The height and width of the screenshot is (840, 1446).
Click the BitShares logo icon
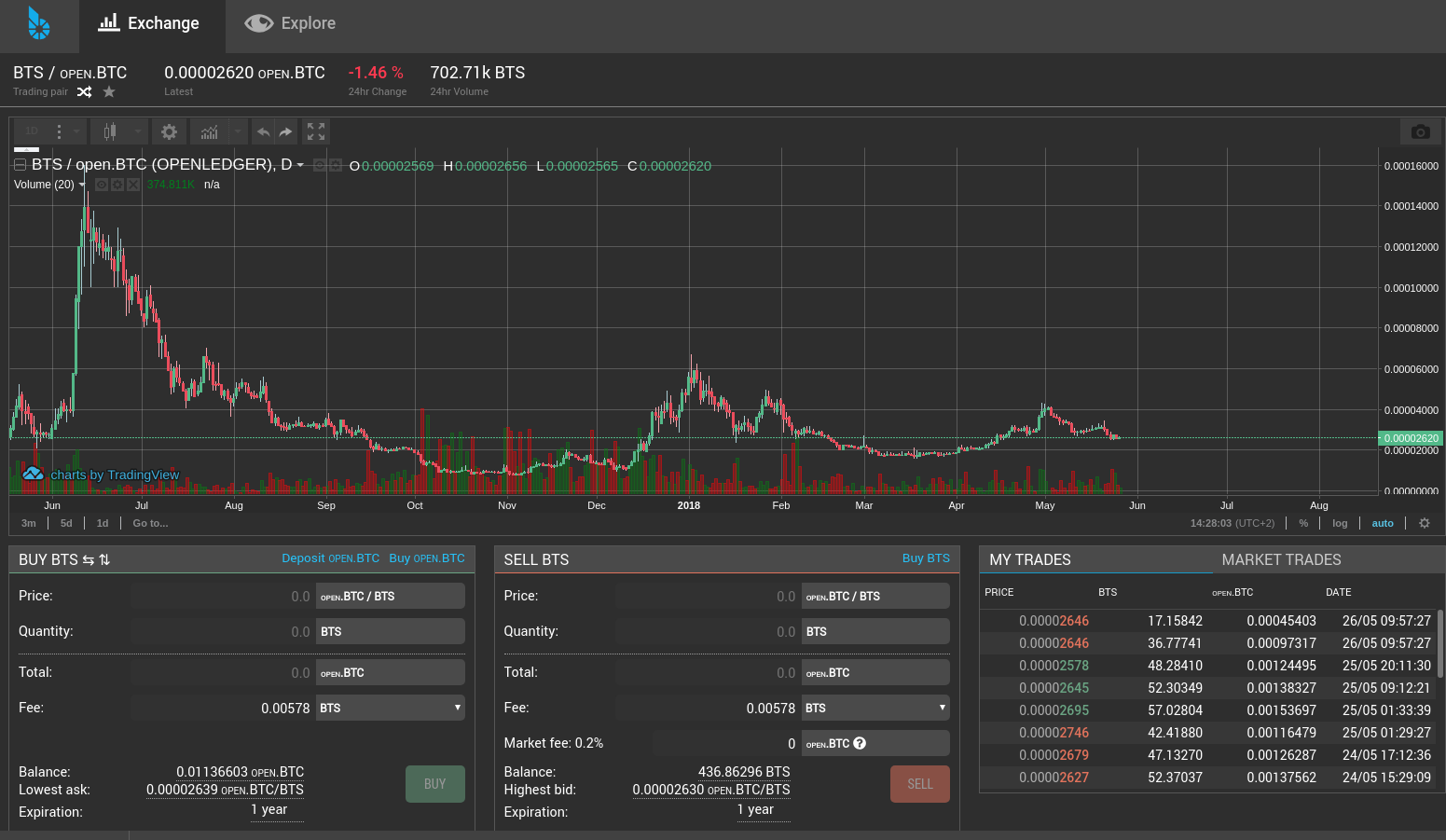click(38, 23)
